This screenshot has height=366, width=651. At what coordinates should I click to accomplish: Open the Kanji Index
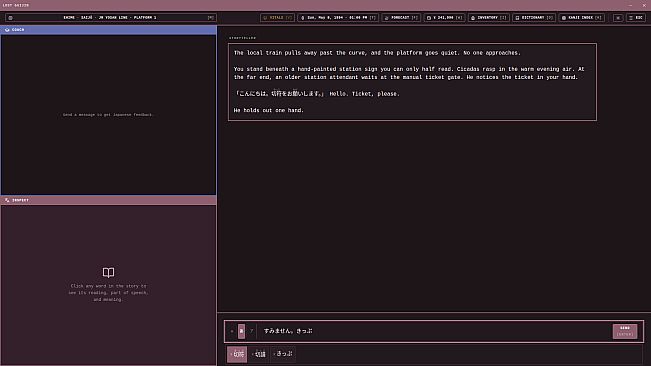[x=582, y=18]
